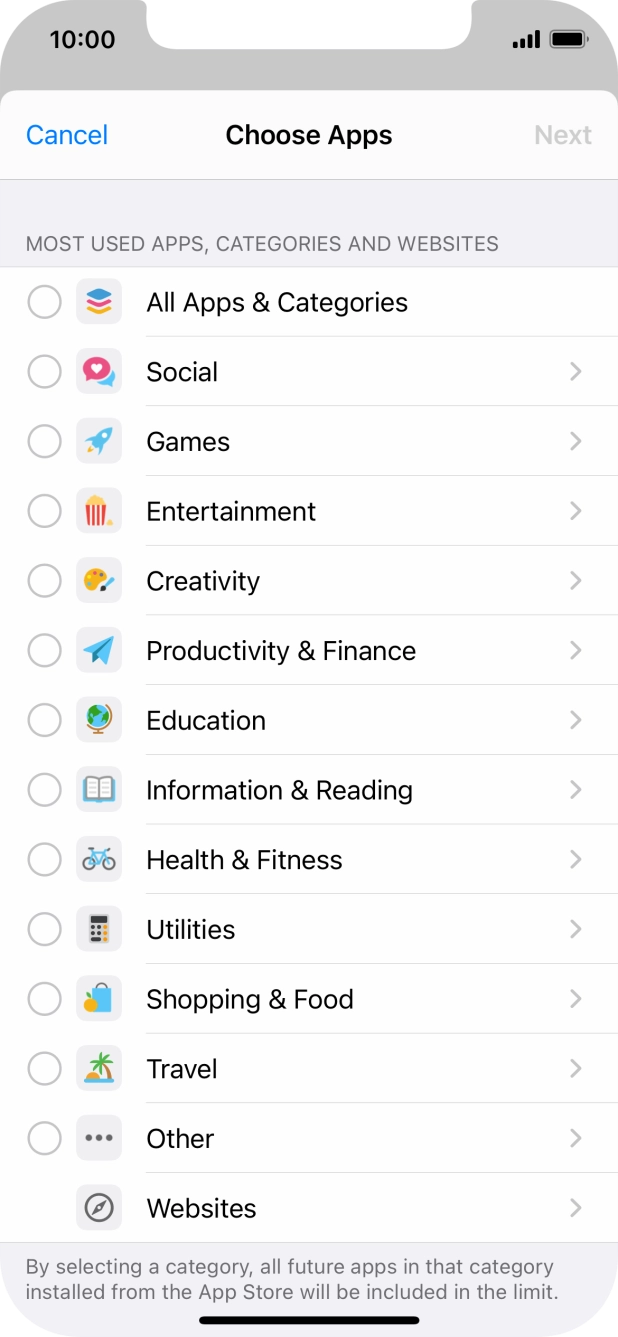Image resolution: width=618 pixels, height=1337 pixels.
Task: Tap the All Apps & Categories icon
Action: pos(99,301)
